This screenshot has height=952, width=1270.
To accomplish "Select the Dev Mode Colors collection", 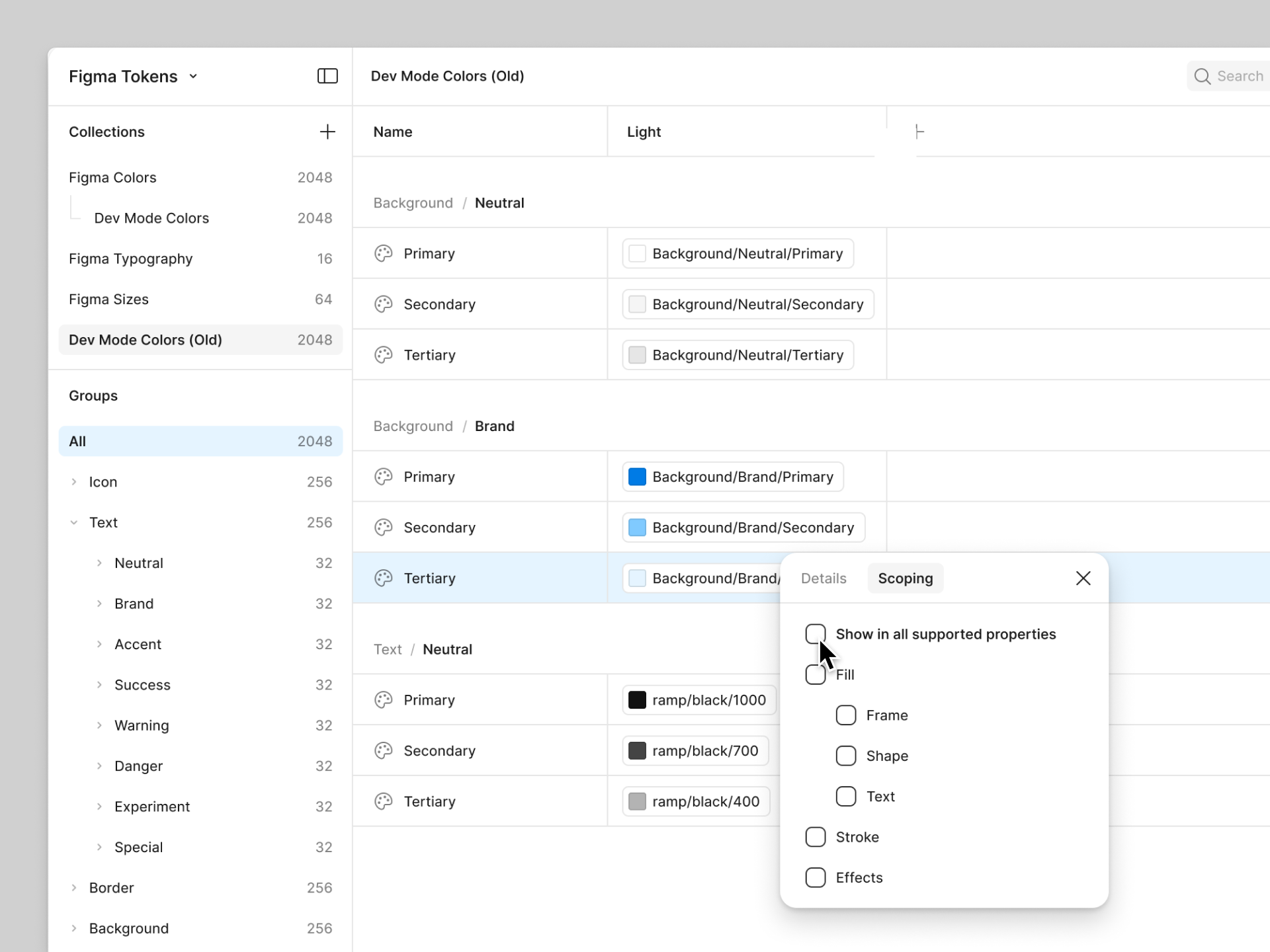I will click(x=151, y=218).
